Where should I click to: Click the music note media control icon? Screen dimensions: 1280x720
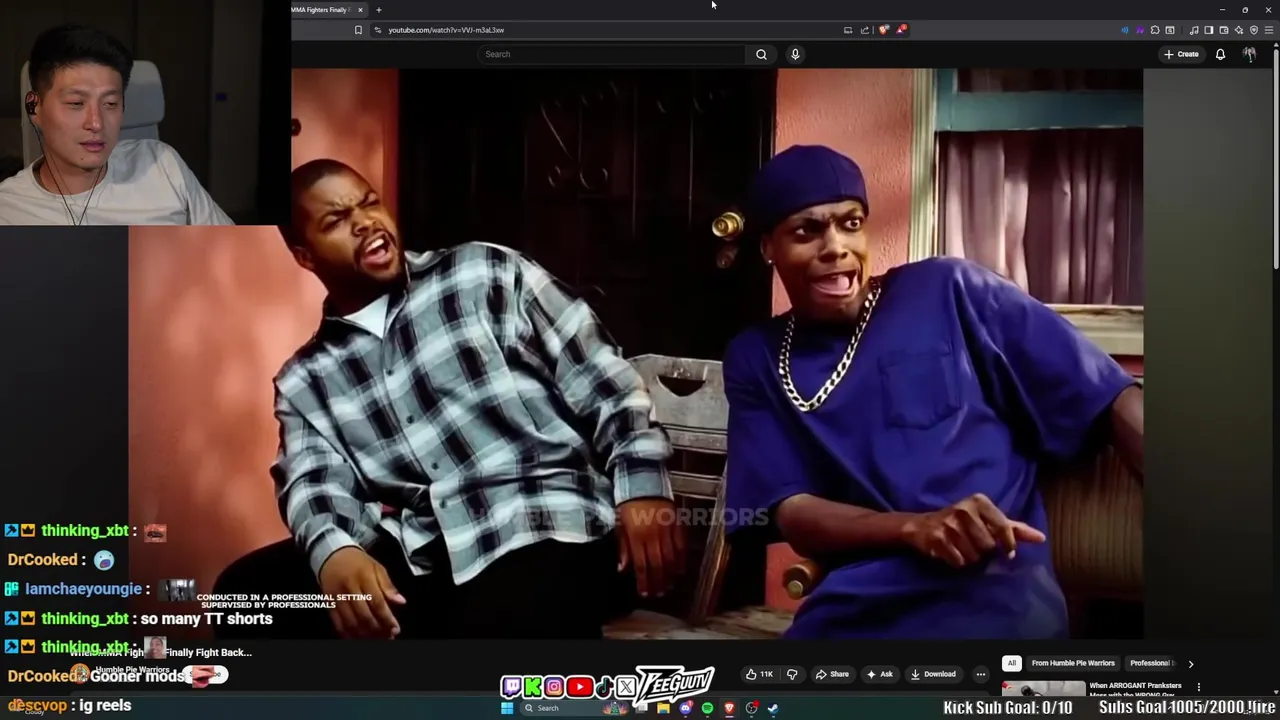pos(1194,30)
